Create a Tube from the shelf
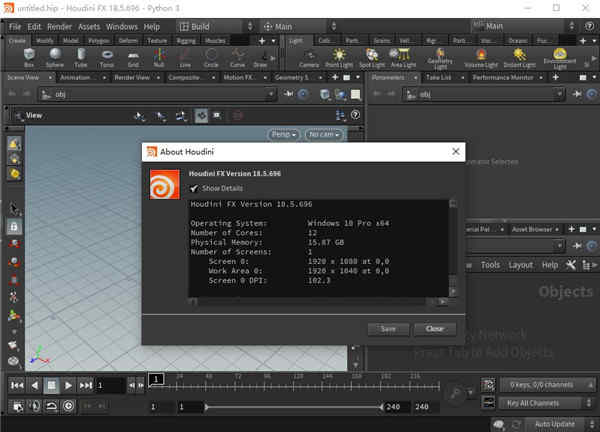This screenshot has height=432, width=600. click(81, 58)
